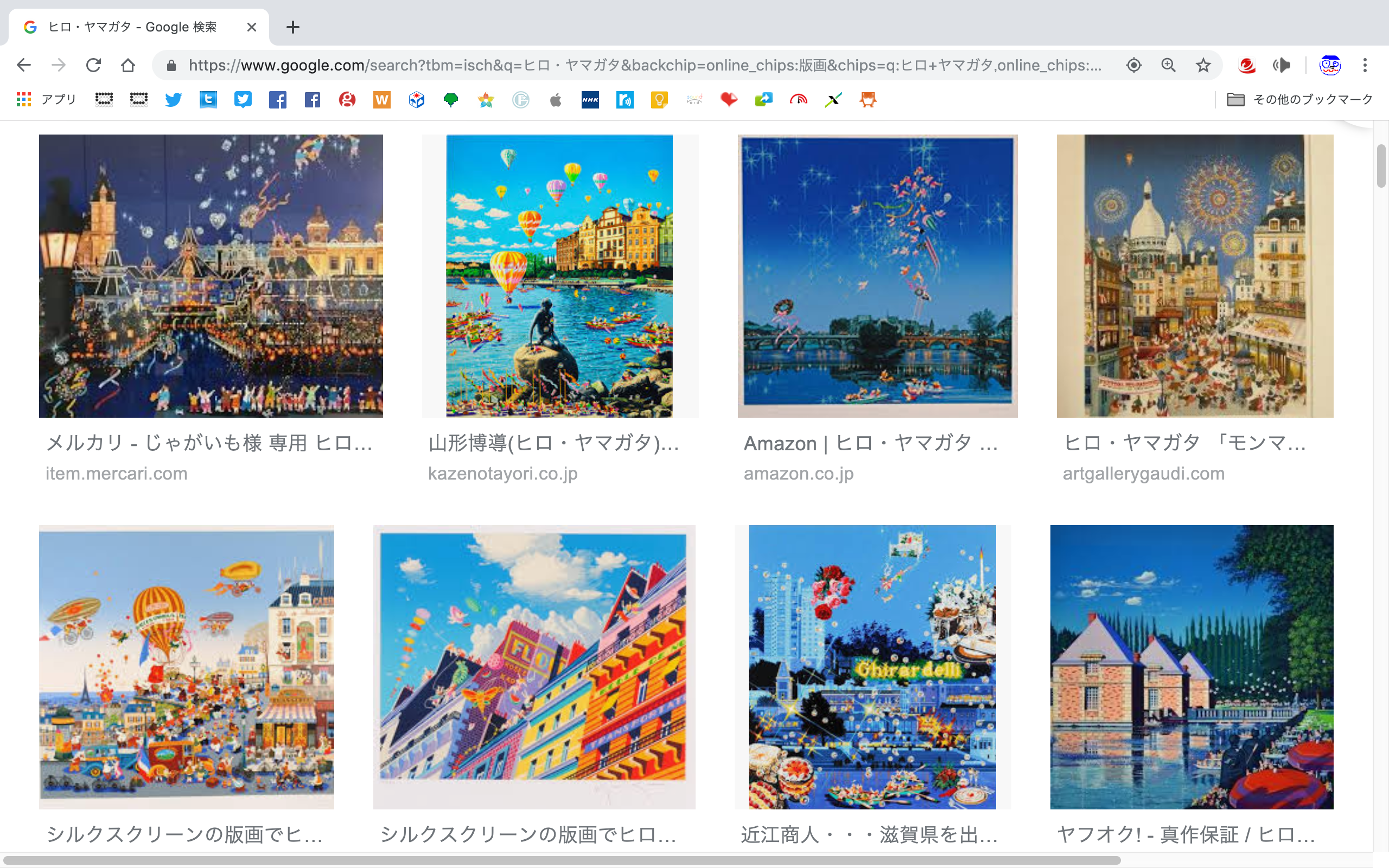
Task: Close the ヒロ・ヤマガタ tab
Action: pyautogui.click(x=251, y=27)
